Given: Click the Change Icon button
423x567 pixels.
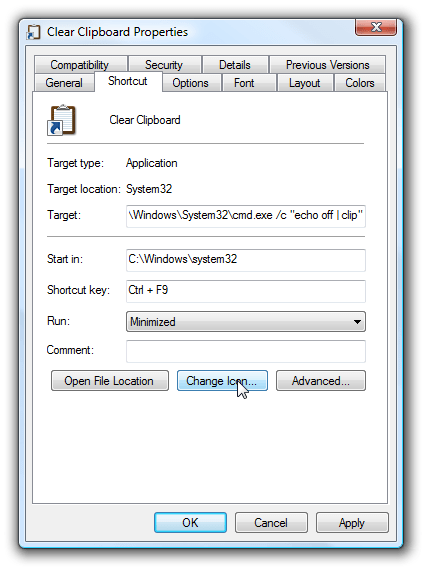Looking at the screenshot, I should point(222,380).
